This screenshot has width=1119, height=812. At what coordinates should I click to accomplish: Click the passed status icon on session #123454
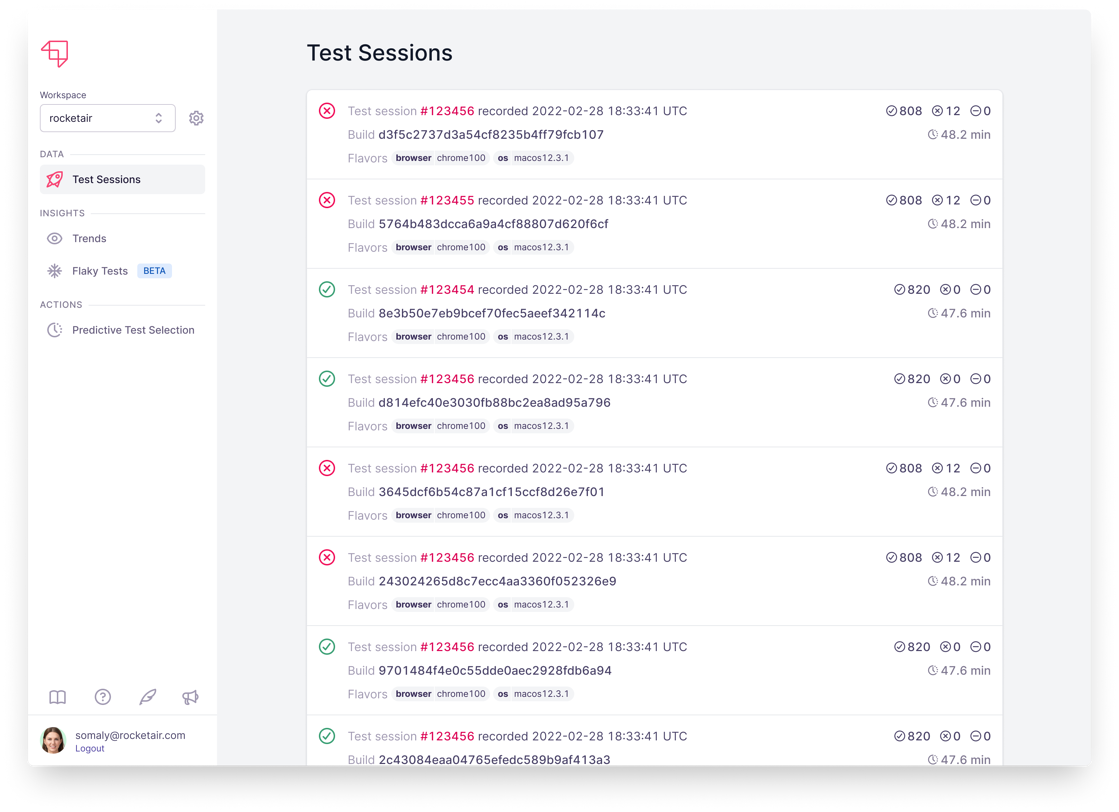327,289
